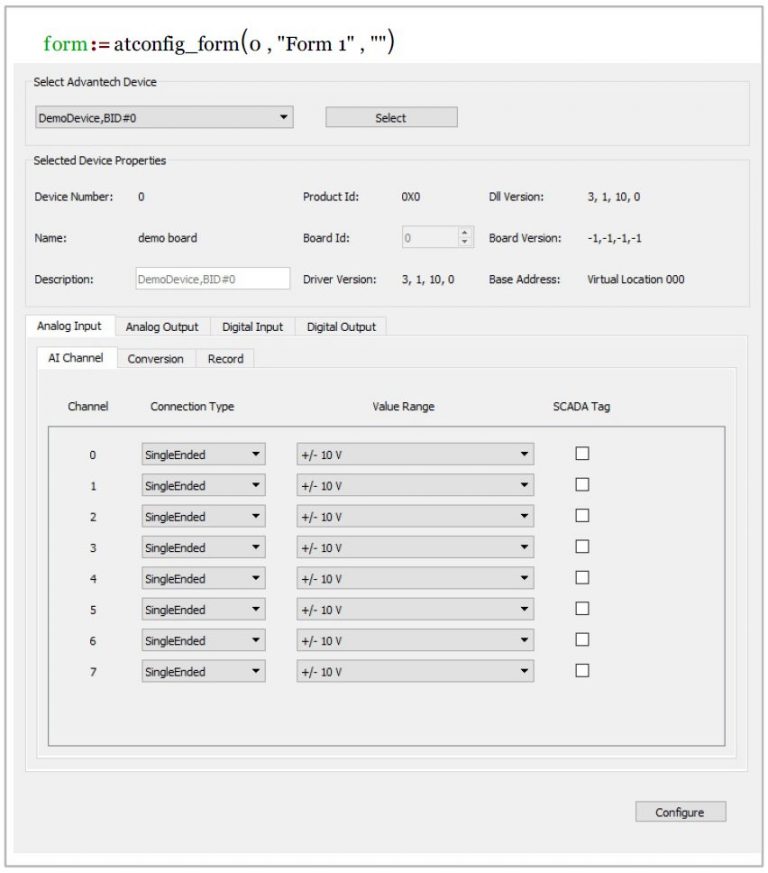Open the Record sub-tab

[225, 358]
